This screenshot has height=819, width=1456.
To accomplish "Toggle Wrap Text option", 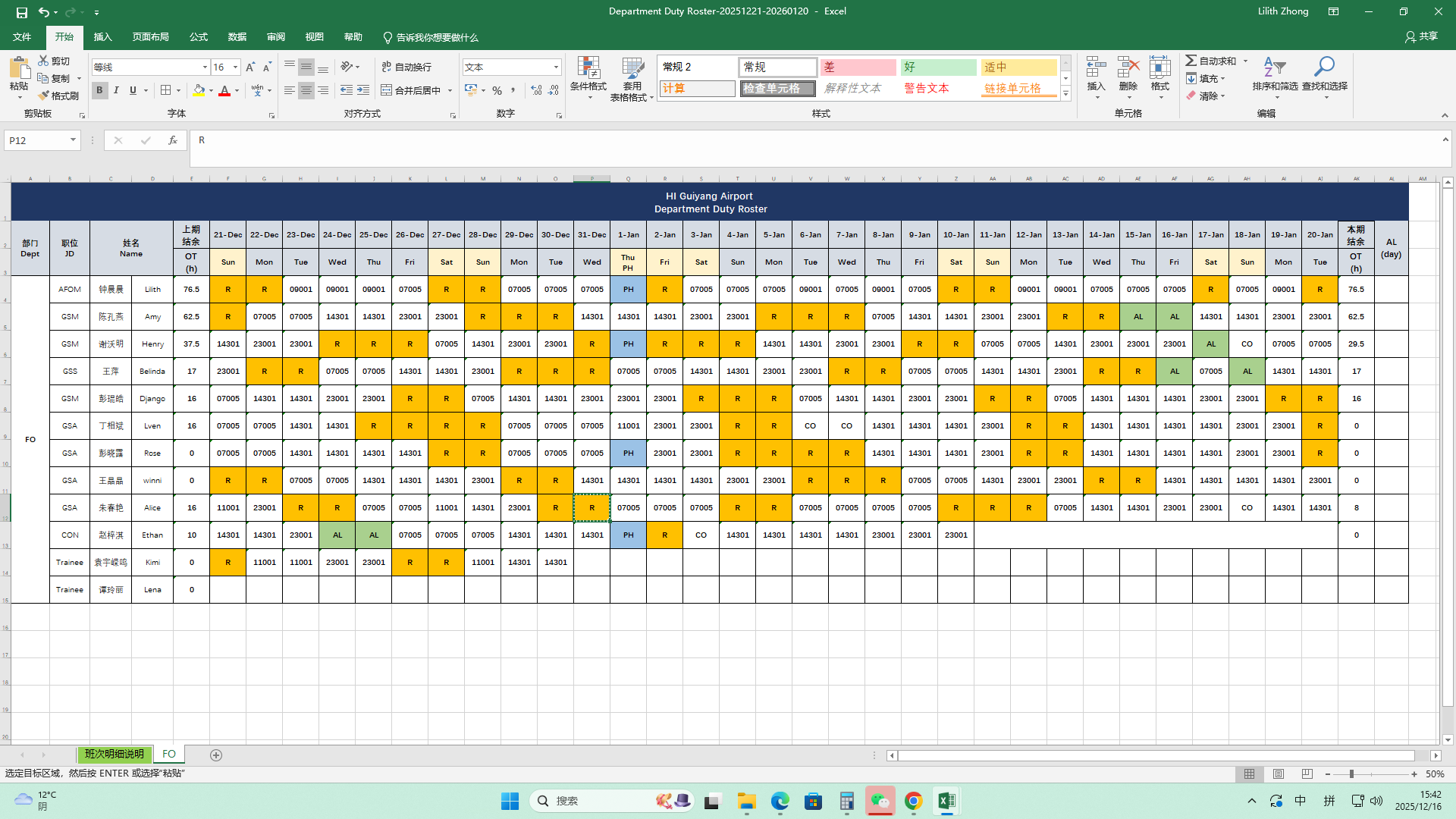I will (x=406, y=67).
